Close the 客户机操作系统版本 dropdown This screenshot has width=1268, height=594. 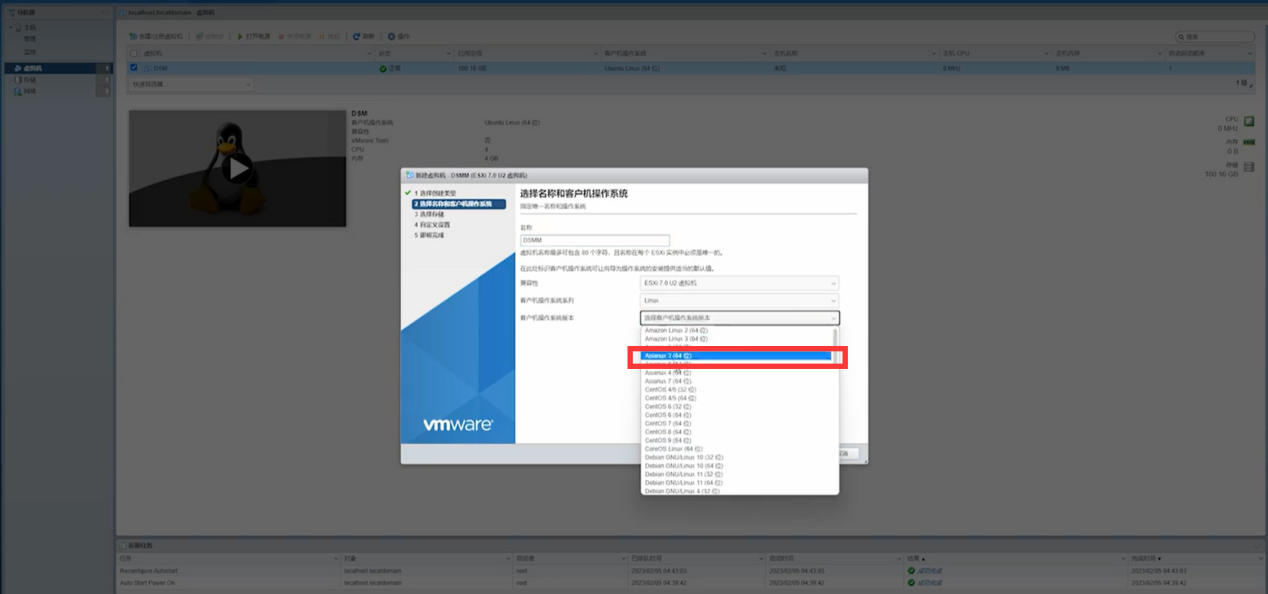[739, 318]
